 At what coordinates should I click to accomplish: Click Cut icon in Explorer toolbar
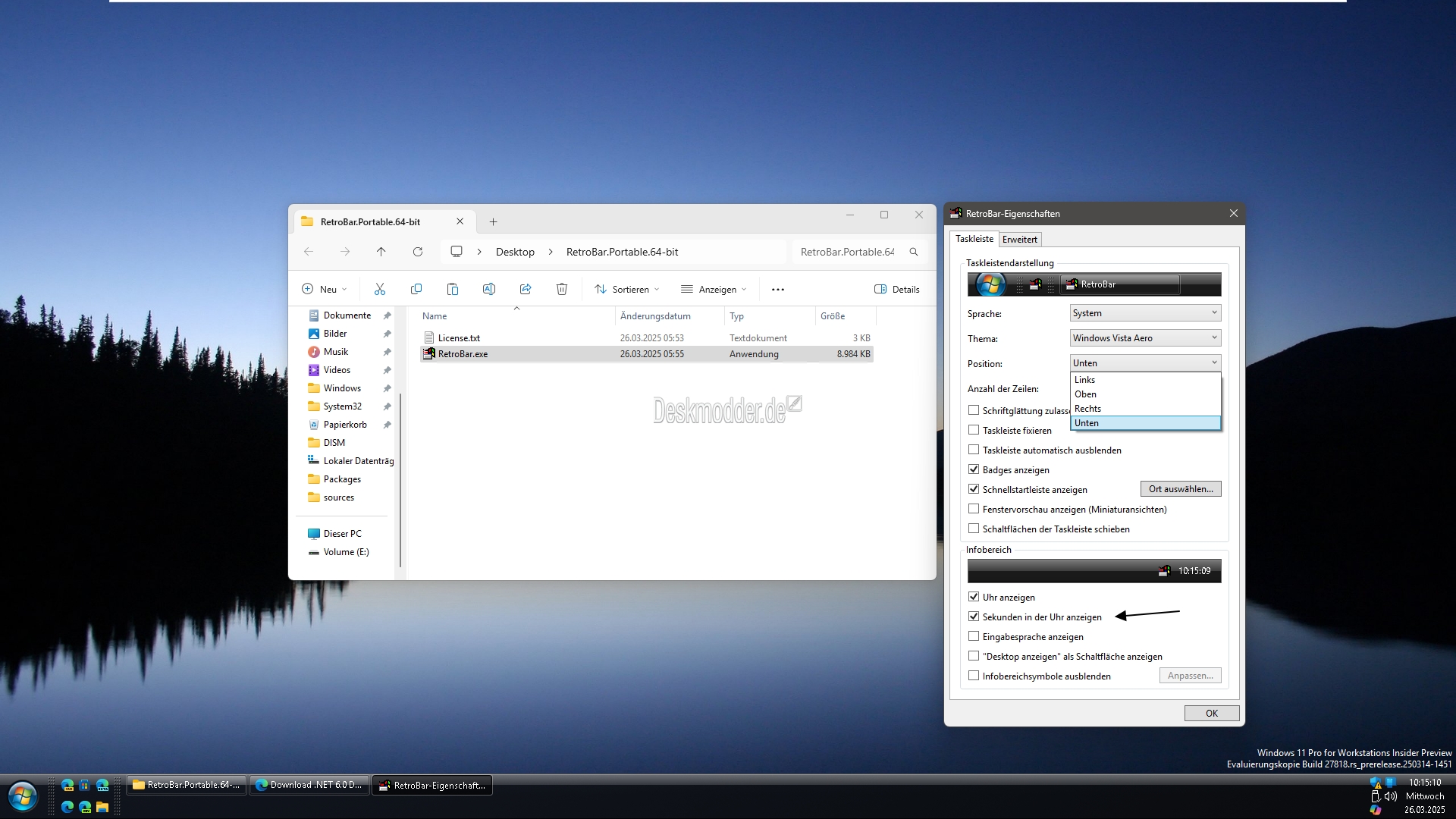tap(380, 289)
